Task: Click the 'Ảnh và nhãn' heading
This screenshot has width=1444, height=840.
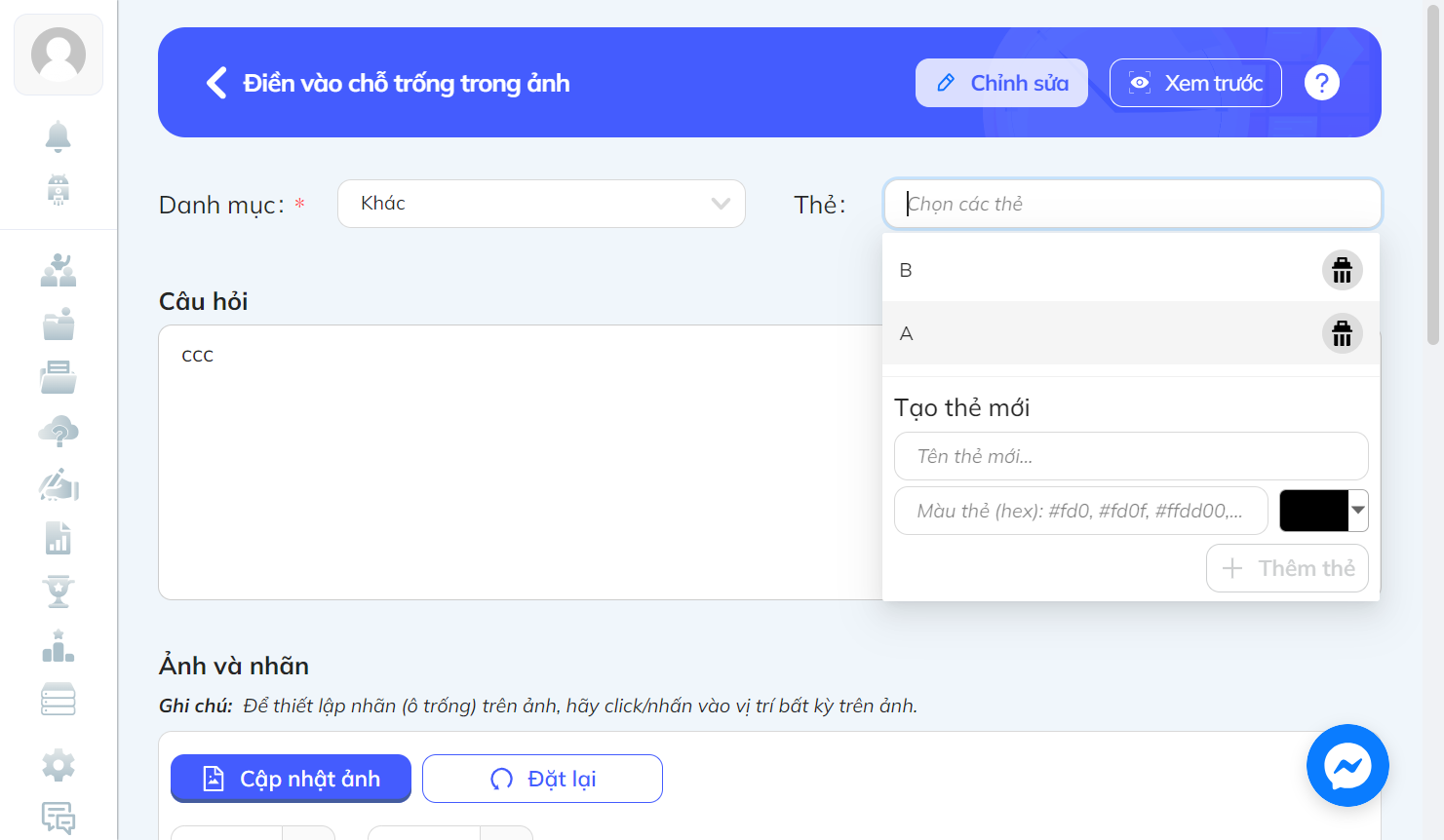Action: point(234,666)
